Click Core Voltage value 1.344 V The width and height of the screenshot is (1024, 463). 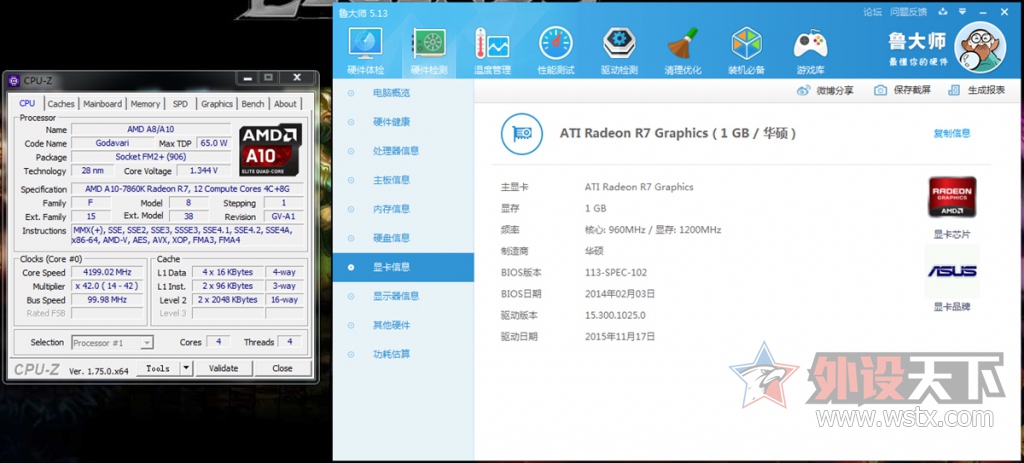point(203,170)
